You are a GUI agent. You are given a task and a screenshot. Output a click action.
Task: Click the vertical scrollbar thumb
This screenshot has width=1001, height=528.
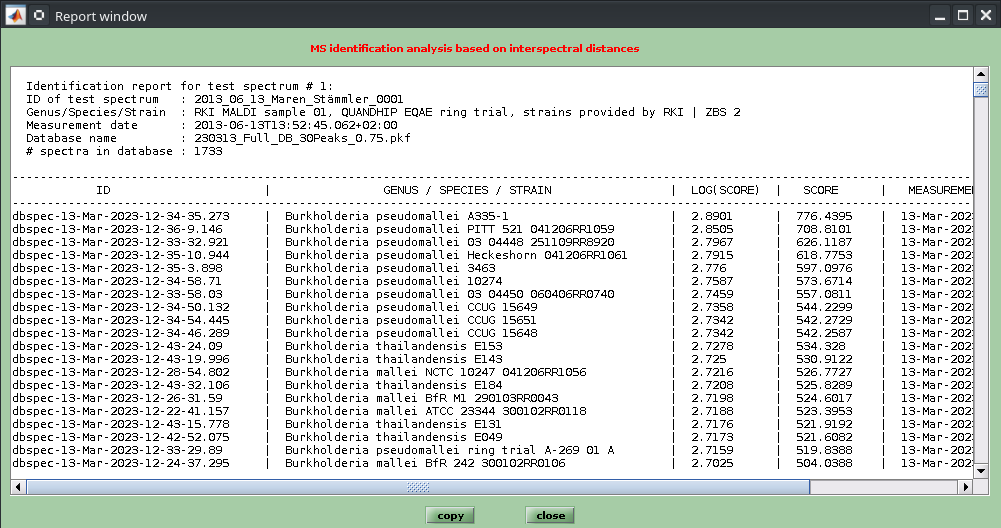[981, 92]
